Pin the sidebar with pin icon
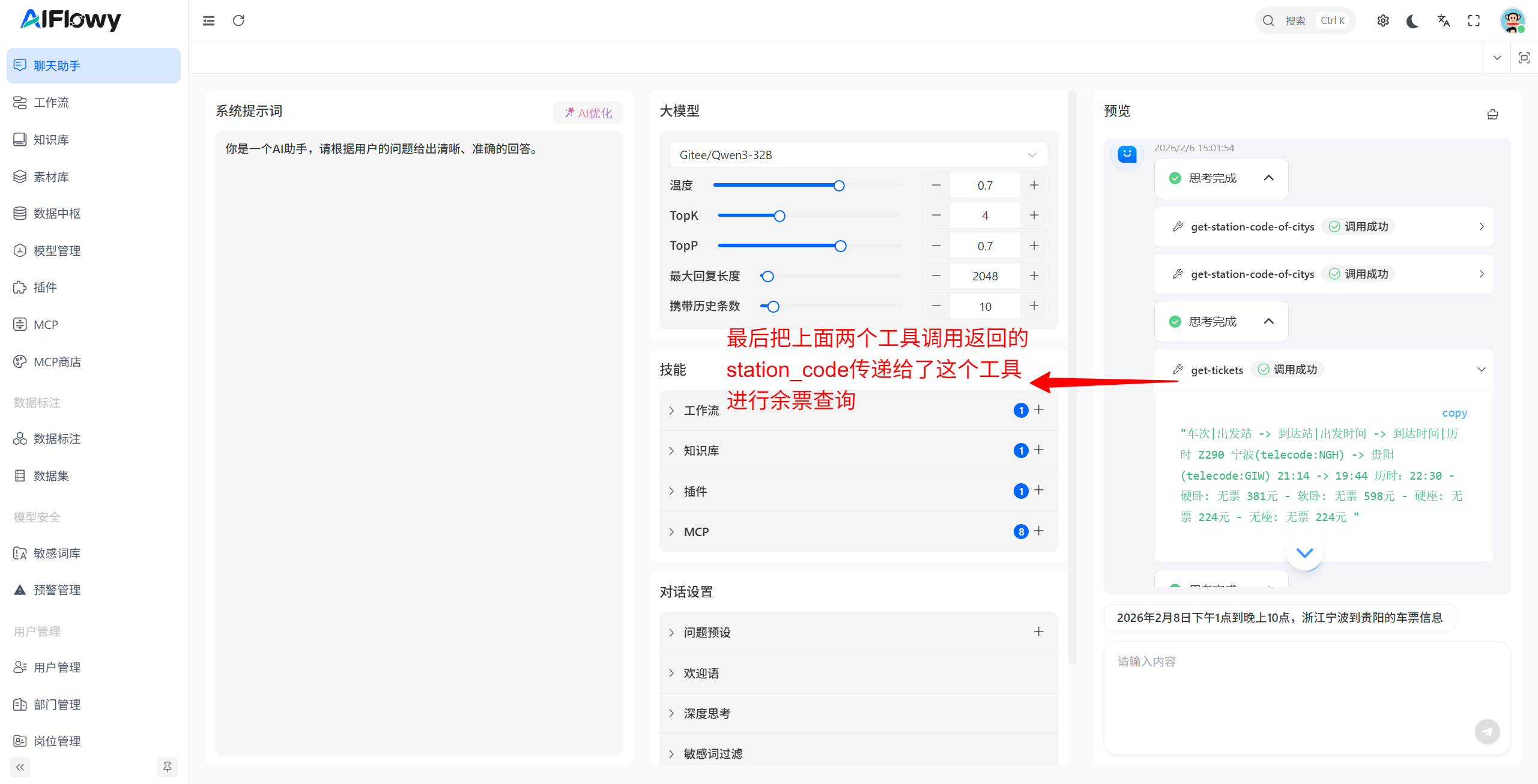 pyautogui.click(x=167, y=767)
